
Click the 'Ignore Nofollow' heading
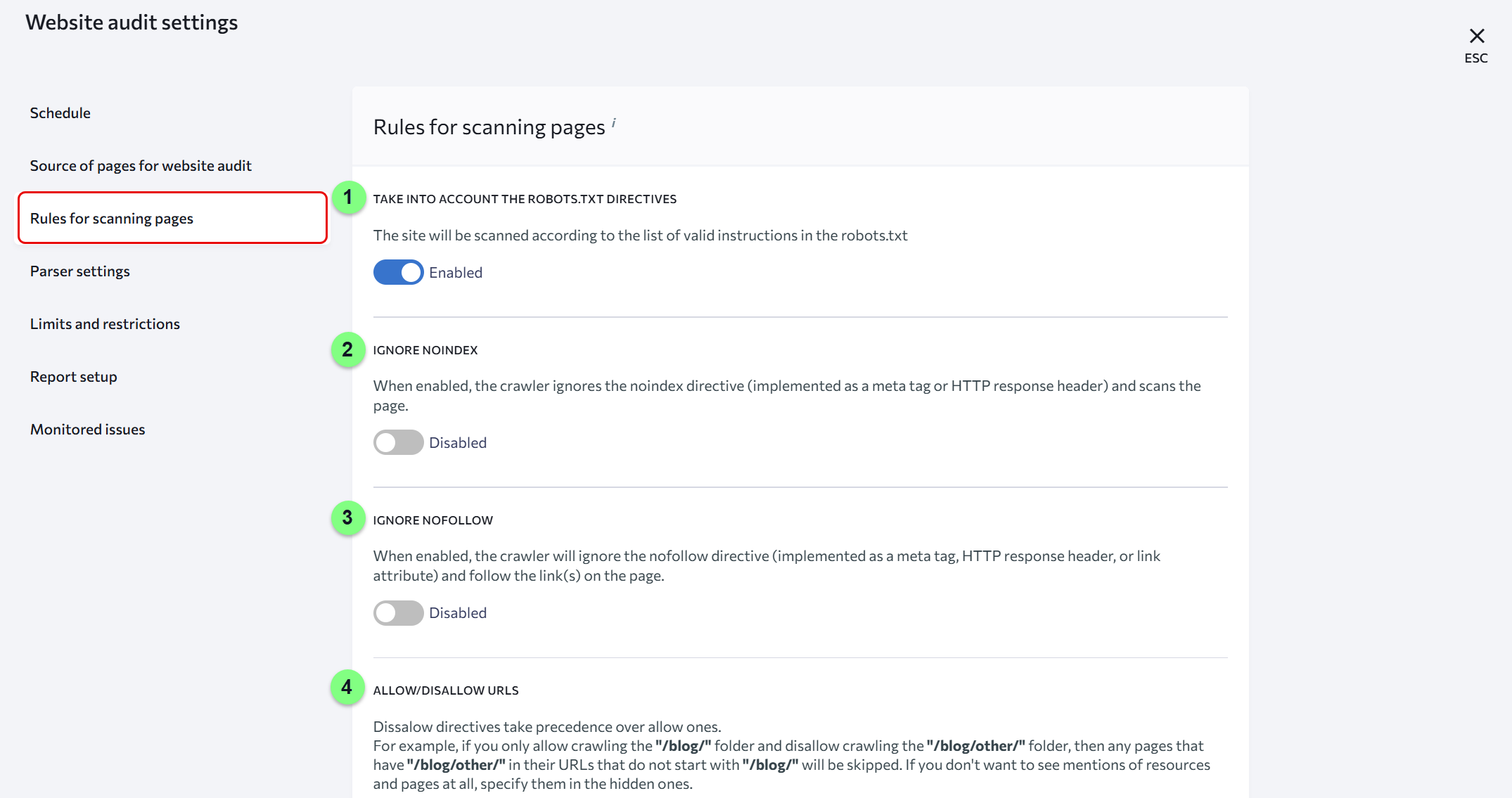(433, 520)
